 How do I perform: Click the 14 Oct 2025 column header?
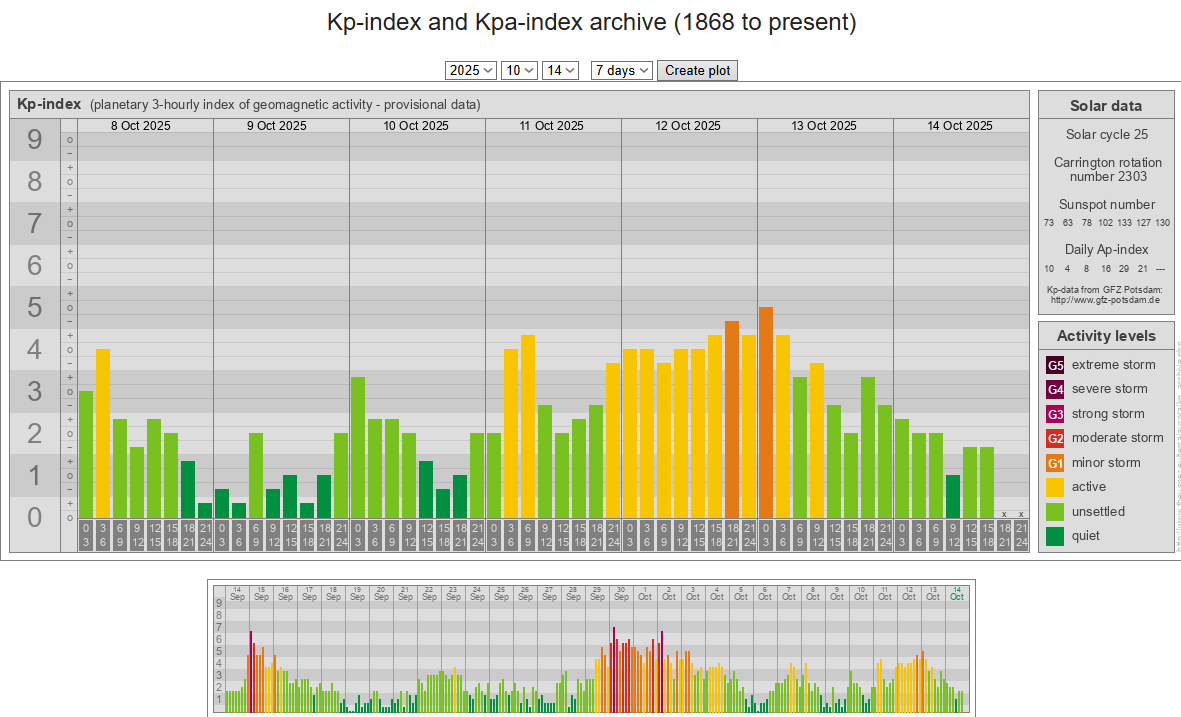(x=960, y=126)
